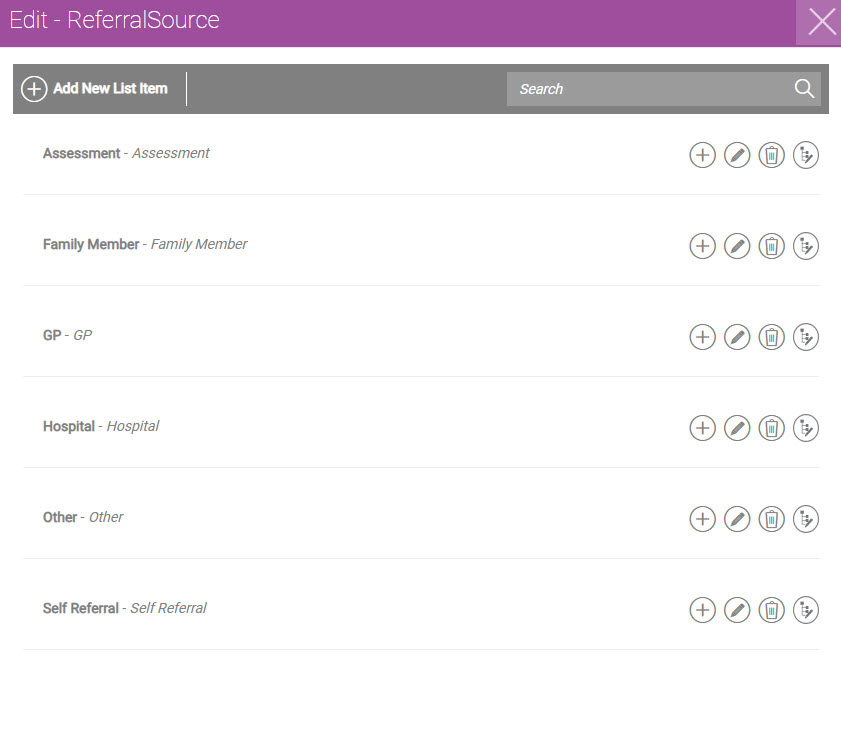The height and width of the screenshot is (730, 841).
Task: Close the Edit ReferralSource dialog
Action: coord(820,23)
